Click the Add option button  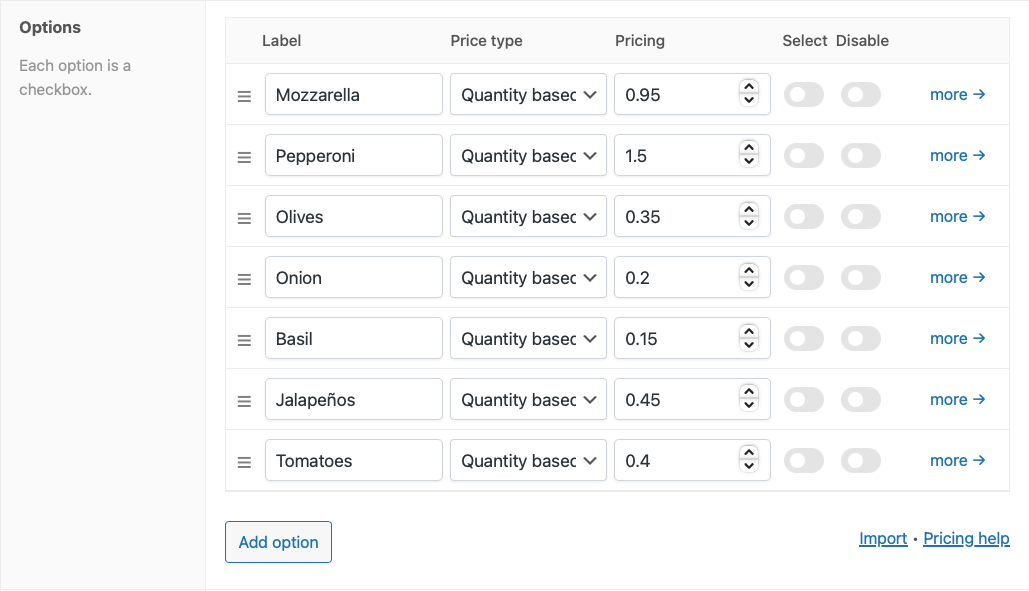tap(278, 542)
